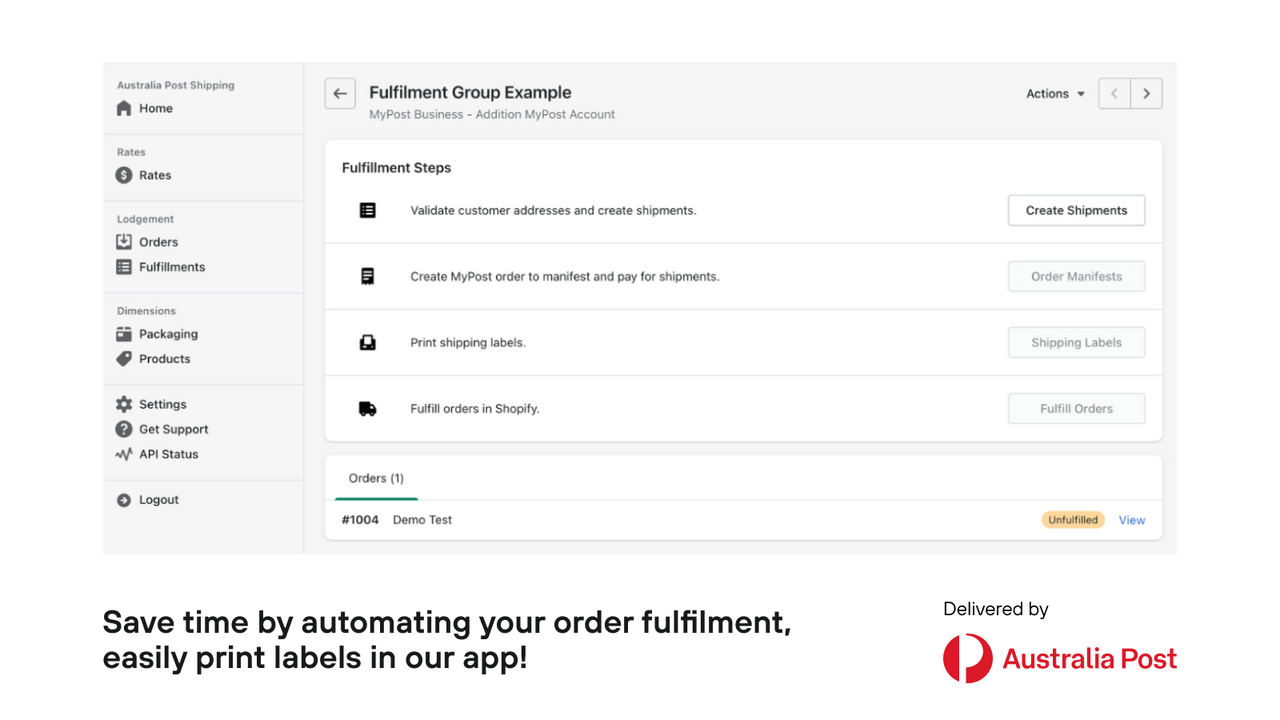The width and height of the screenshot is (1280, 720).
Task: Open the Rates section
Action: [153, 175]
